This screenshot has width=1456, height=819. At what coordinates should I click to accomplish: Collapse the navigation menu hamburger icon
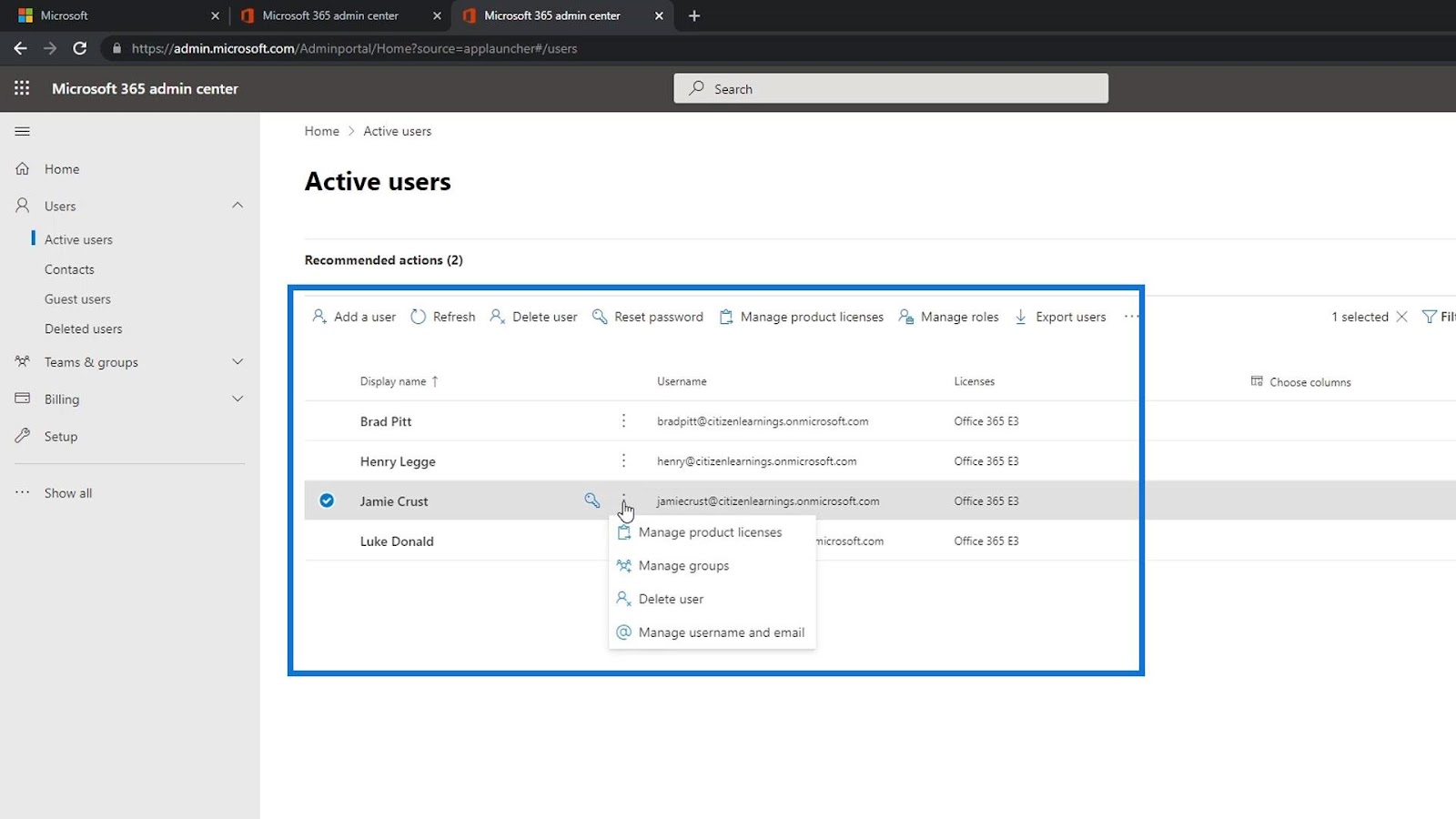point(23,132)
